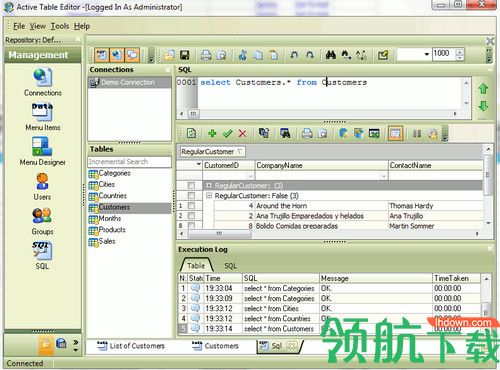Click the SQL editor horizontal scrollbar
The height and width of the screenshot is (370, 500).
pyautogui.click(x=318, y=114)
